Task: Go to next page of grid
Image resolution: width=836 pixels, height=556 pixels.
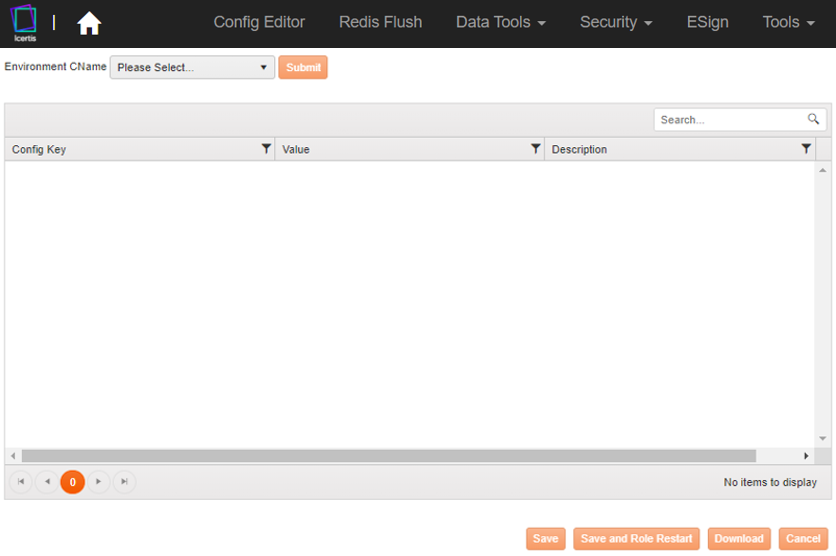Action: pyautogui.click(x=98, y=482)
